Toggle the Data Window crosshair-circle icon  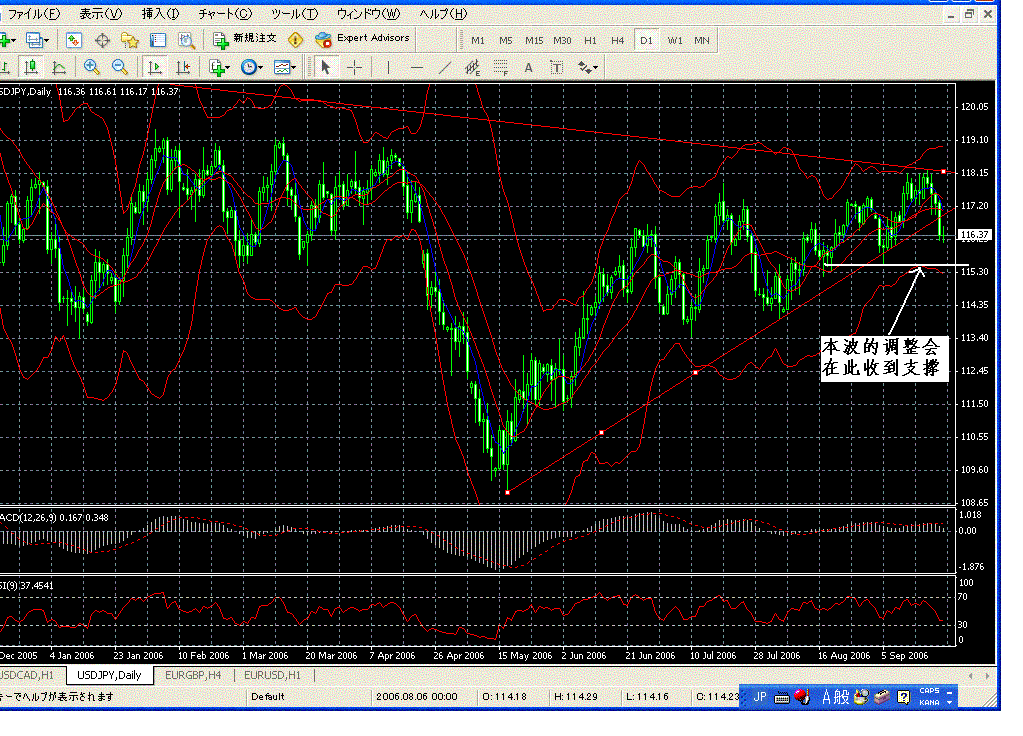pyautogui.click(x=102, y=40)
